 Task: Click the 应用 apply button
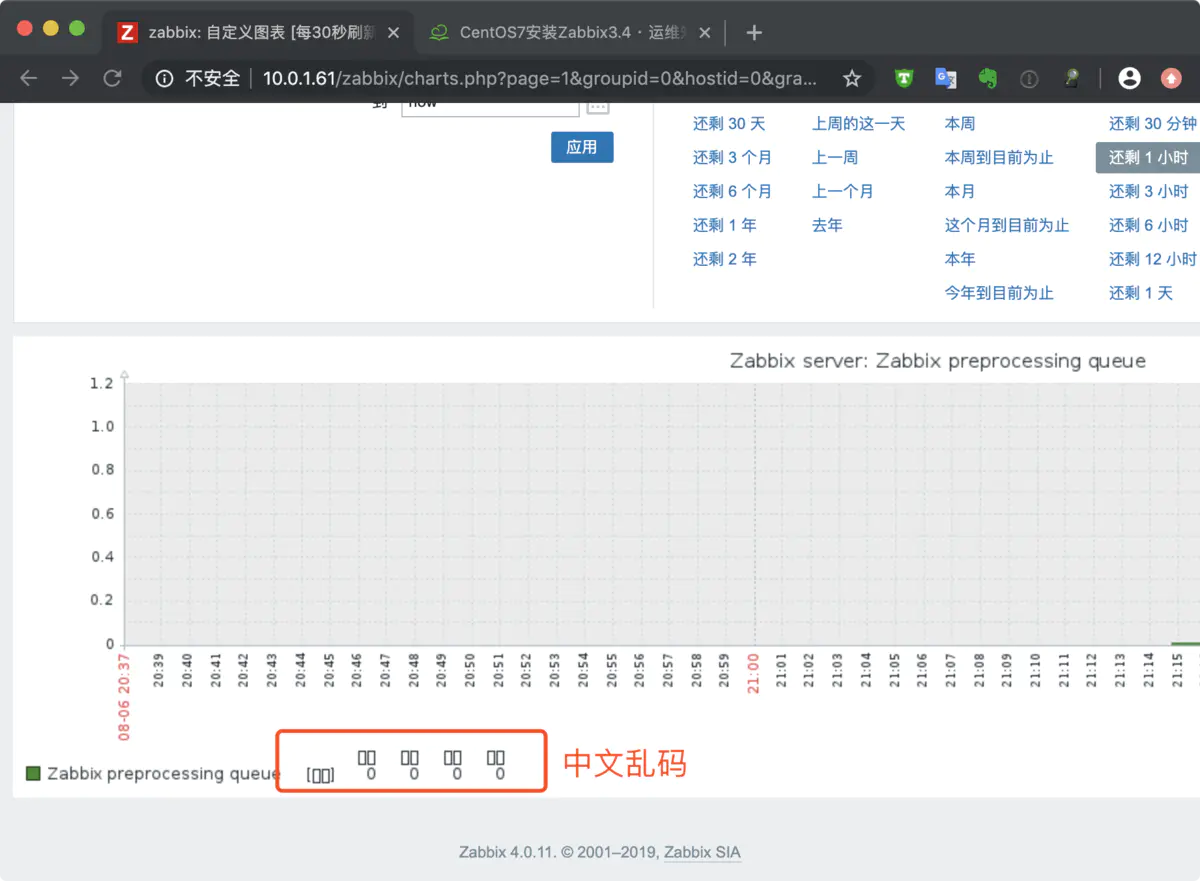point(582,147)
